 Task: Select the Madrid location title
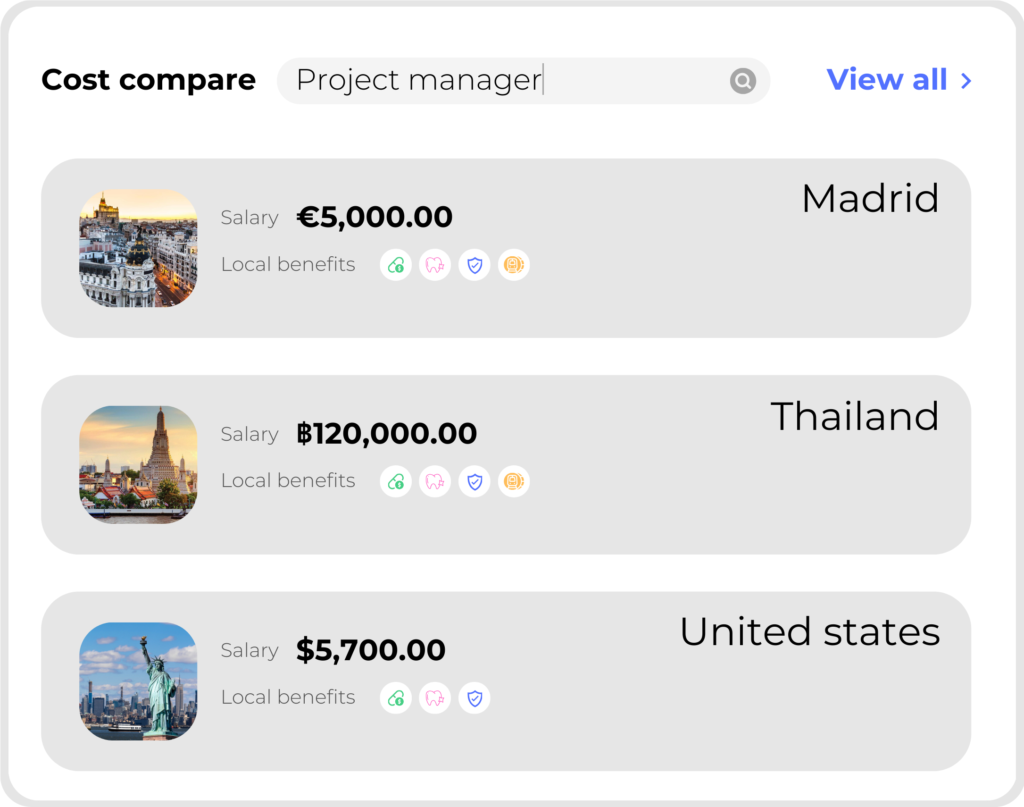[870, 199]
